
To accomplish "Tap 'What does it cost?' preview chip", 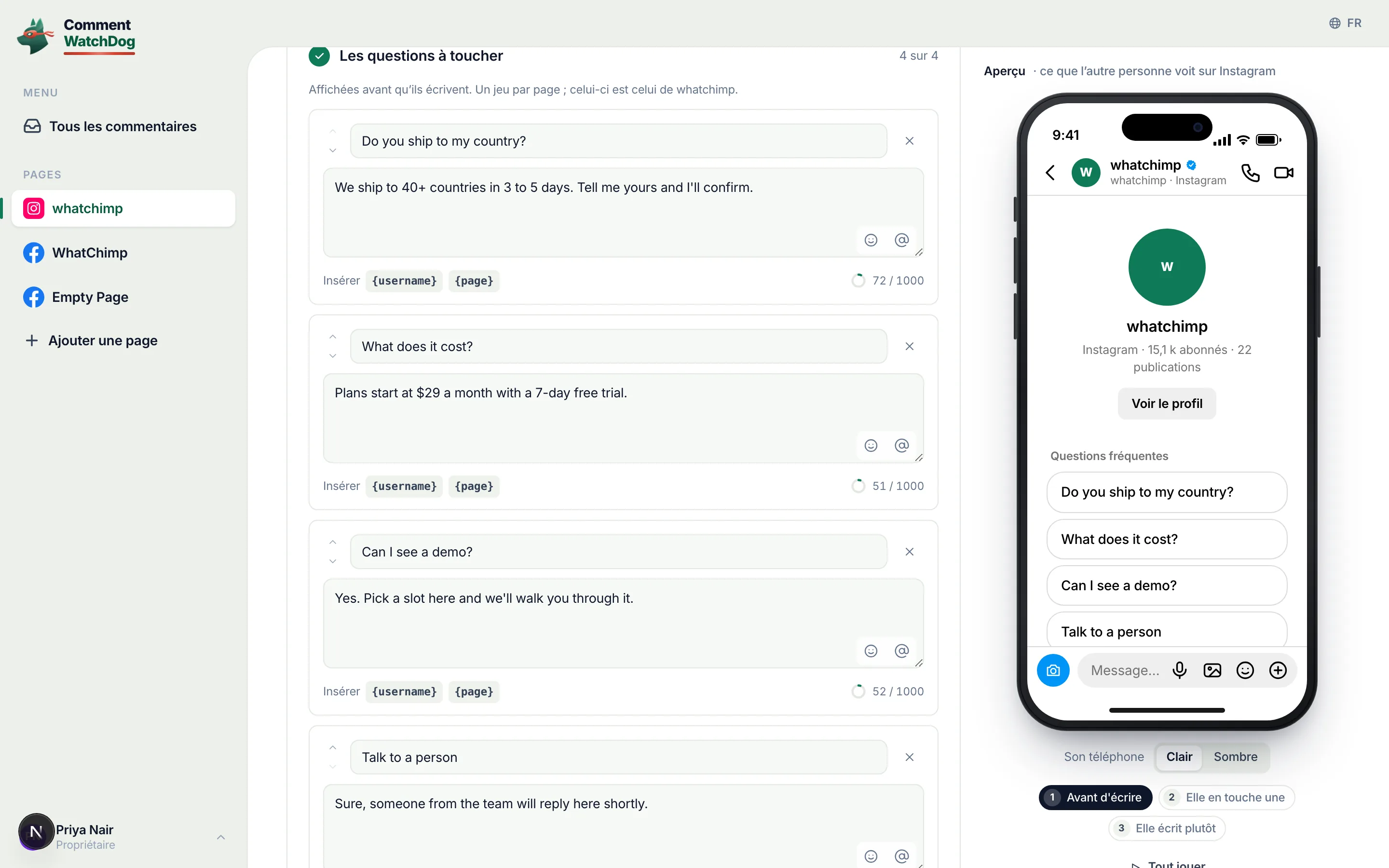I will 1167,539.
